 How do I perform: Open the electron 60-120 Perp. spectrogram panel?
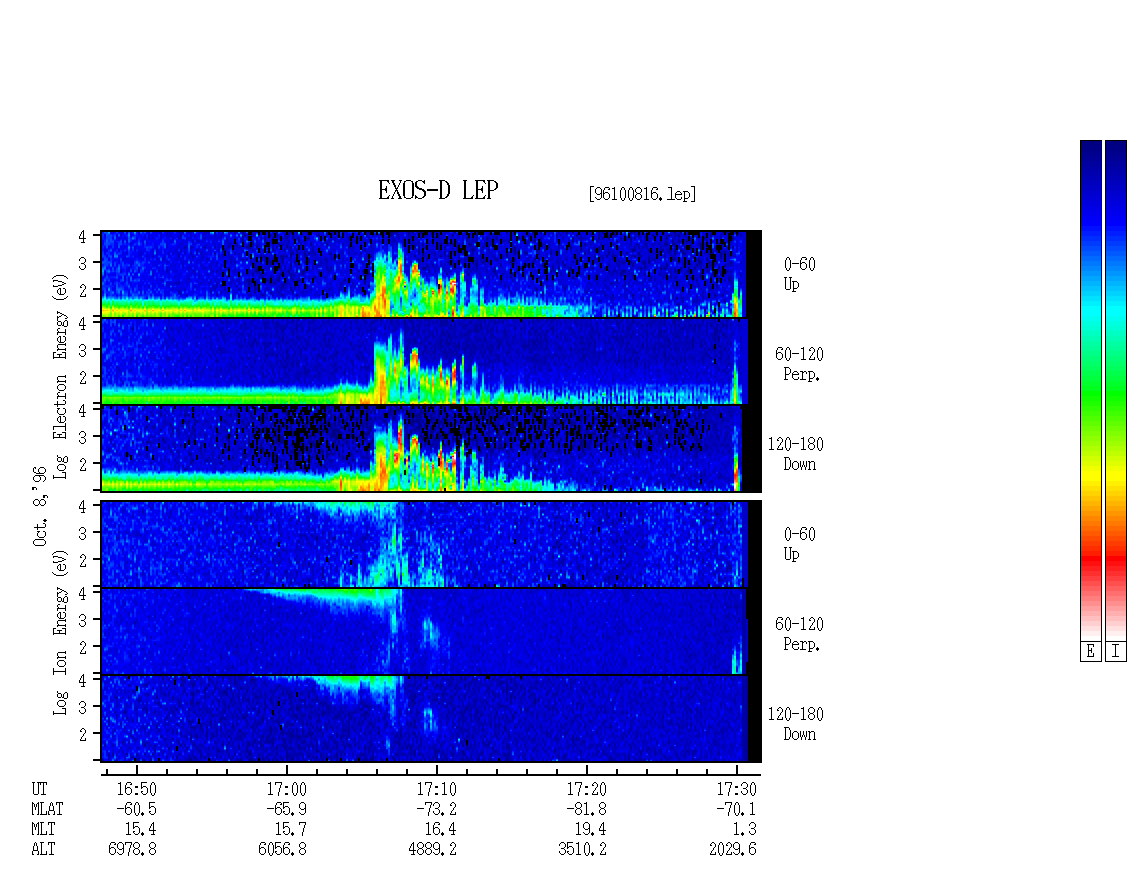click(x=431, y=361)
